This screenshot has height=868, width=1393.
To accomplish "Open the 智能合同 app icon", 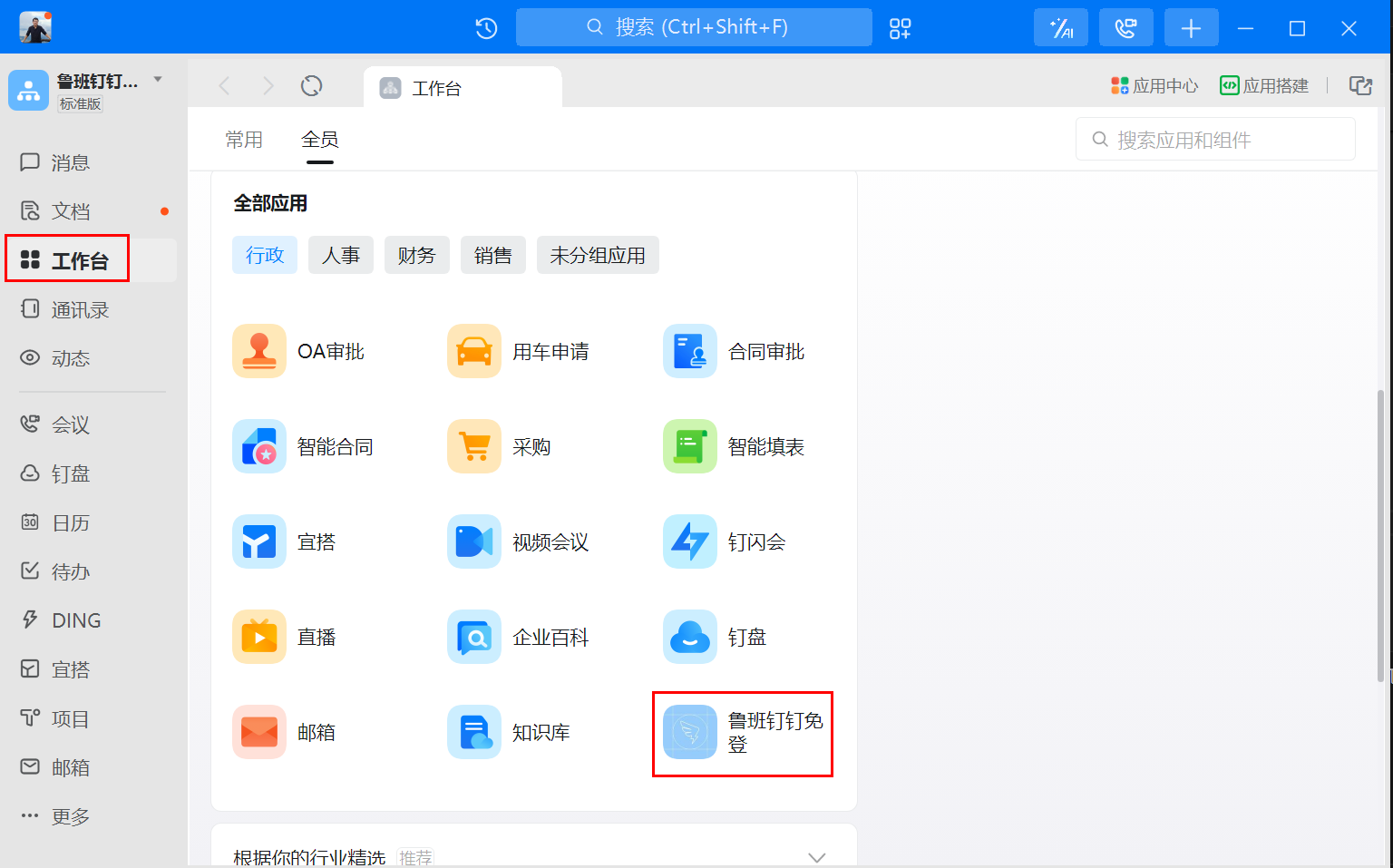I will pyautogui.click(x=259, y=446).
